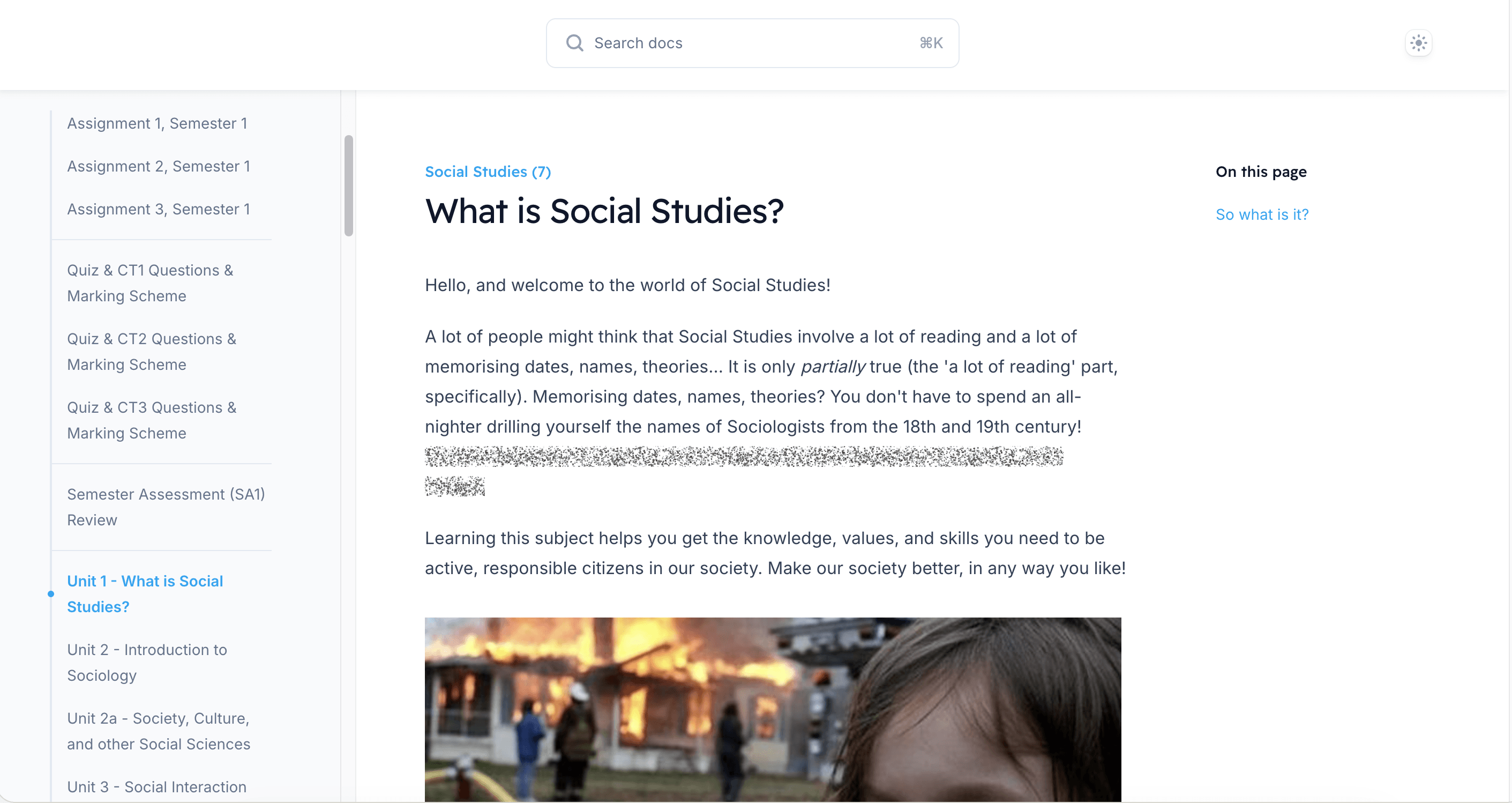Viewport: 1512px width, 803px height.
Task: Go to Unit 3 - Social Interaction
Action: point(156,786)
